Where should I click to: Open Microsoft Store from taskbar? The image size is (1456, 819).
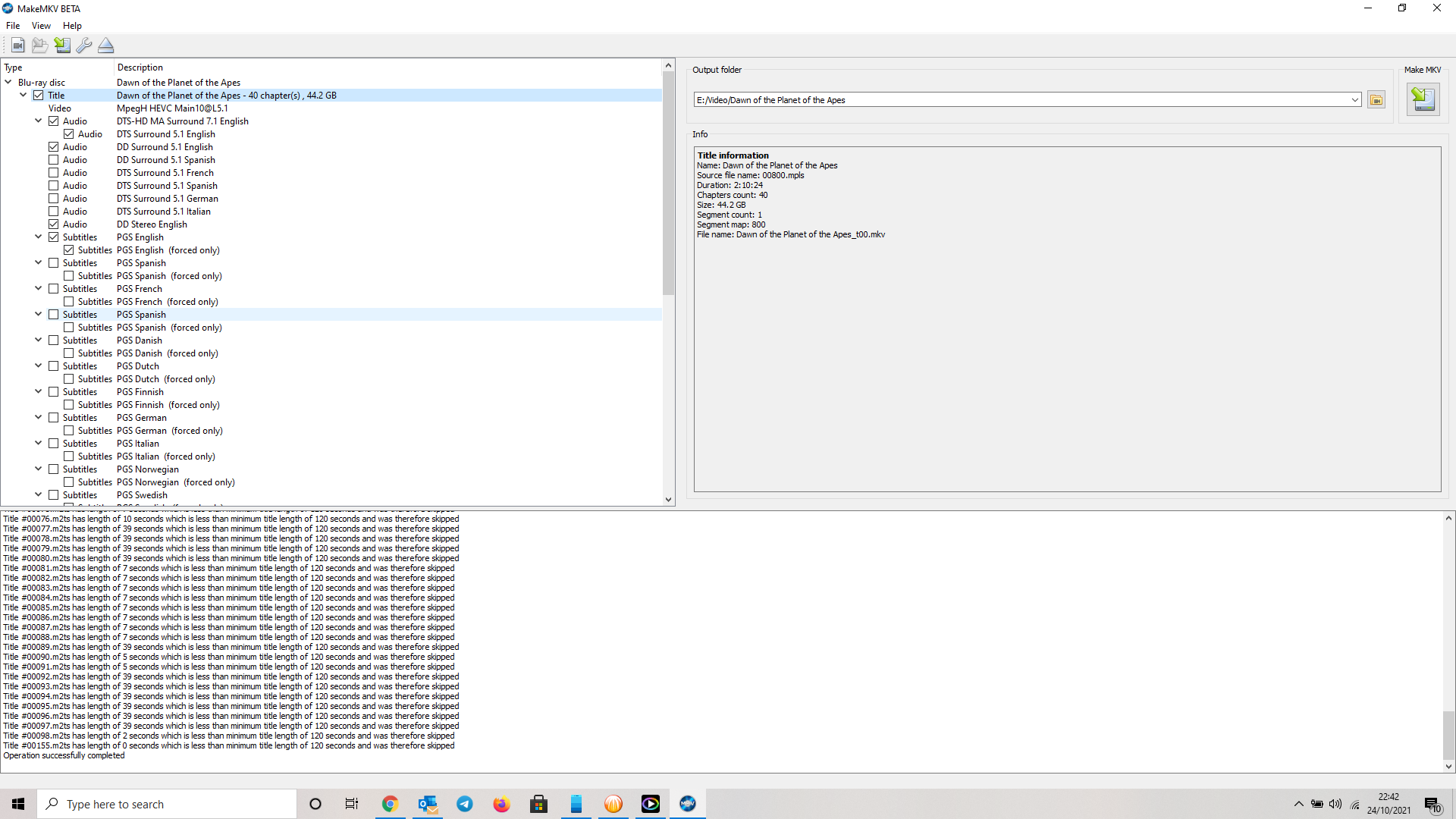tap(539, 804)
